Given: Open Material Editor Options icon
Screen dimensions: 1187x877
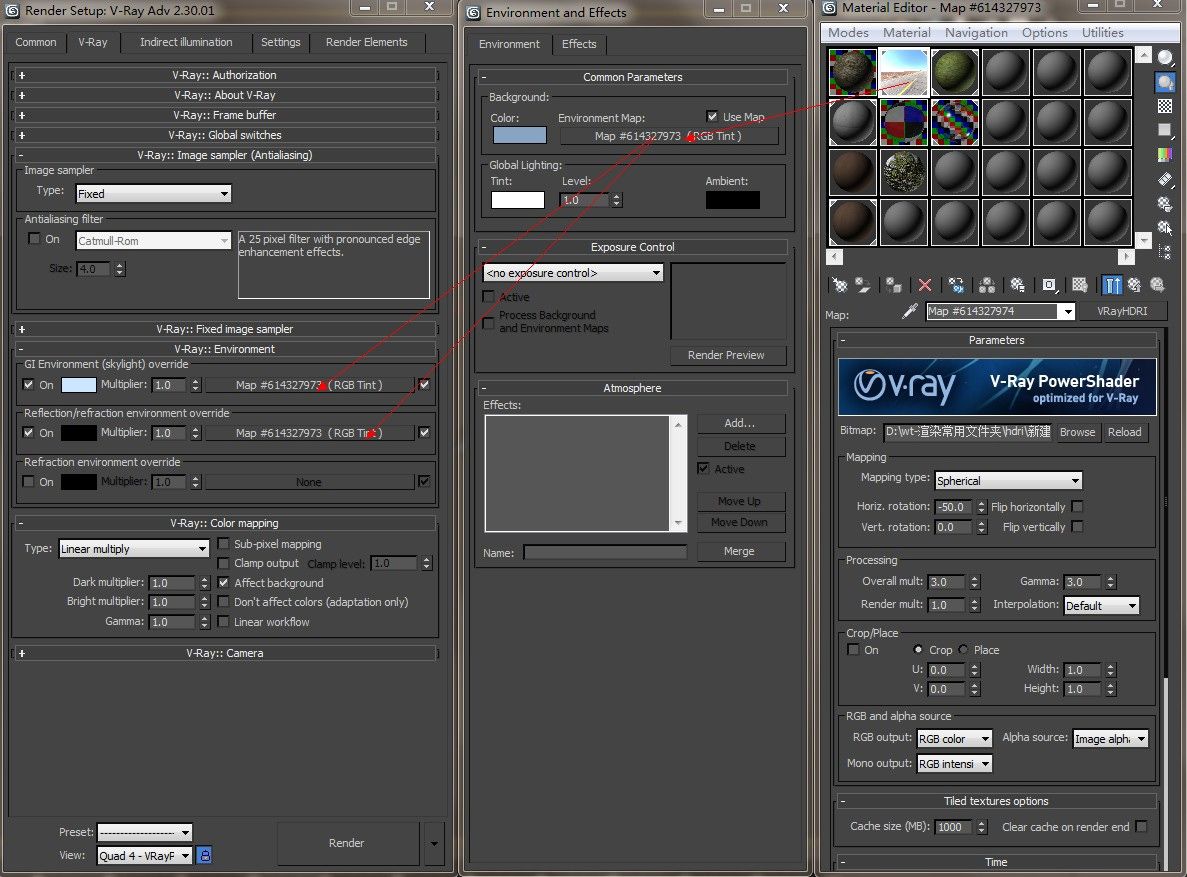Looking at the screenshot, I should click(1166, 203).
